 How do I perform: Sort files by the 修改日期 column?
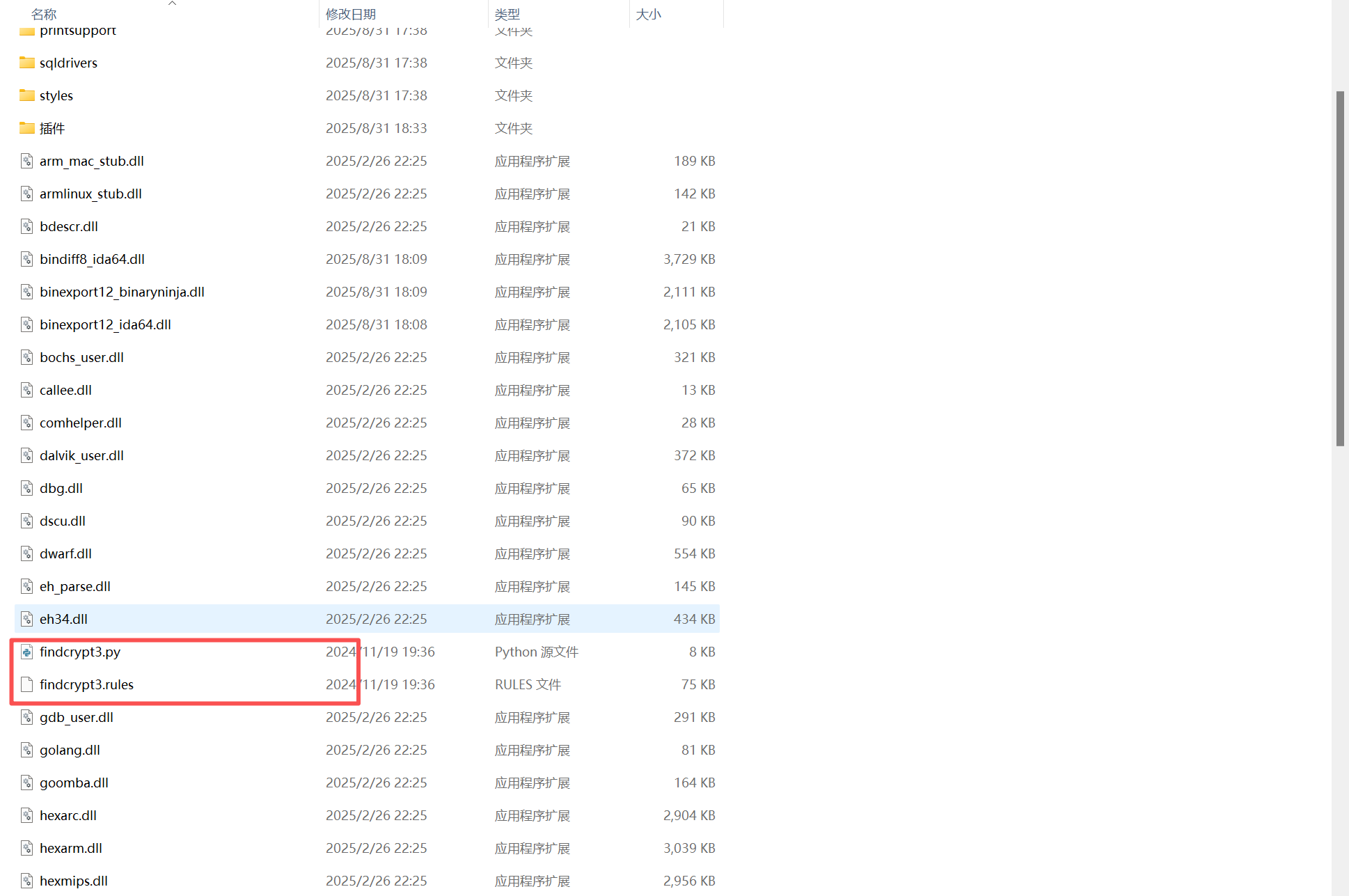(x=351, y=14)
